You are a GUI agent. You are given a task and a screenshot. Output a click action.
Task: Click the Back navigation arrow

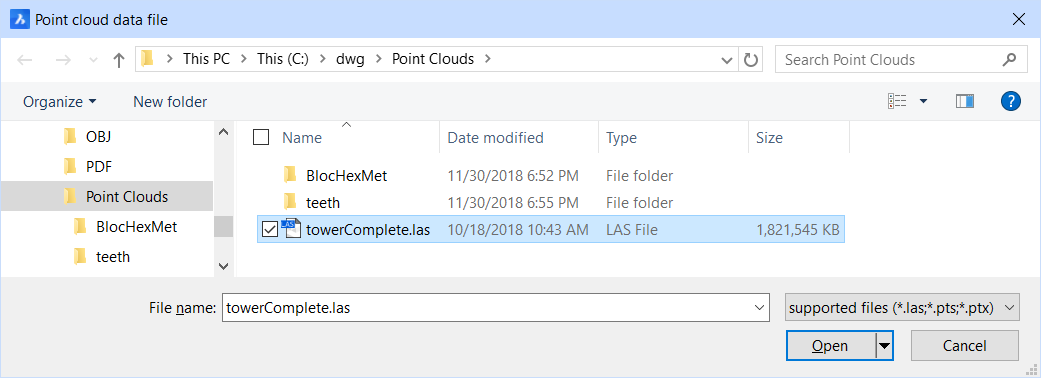pyautogui.click(x=25, y=60)
